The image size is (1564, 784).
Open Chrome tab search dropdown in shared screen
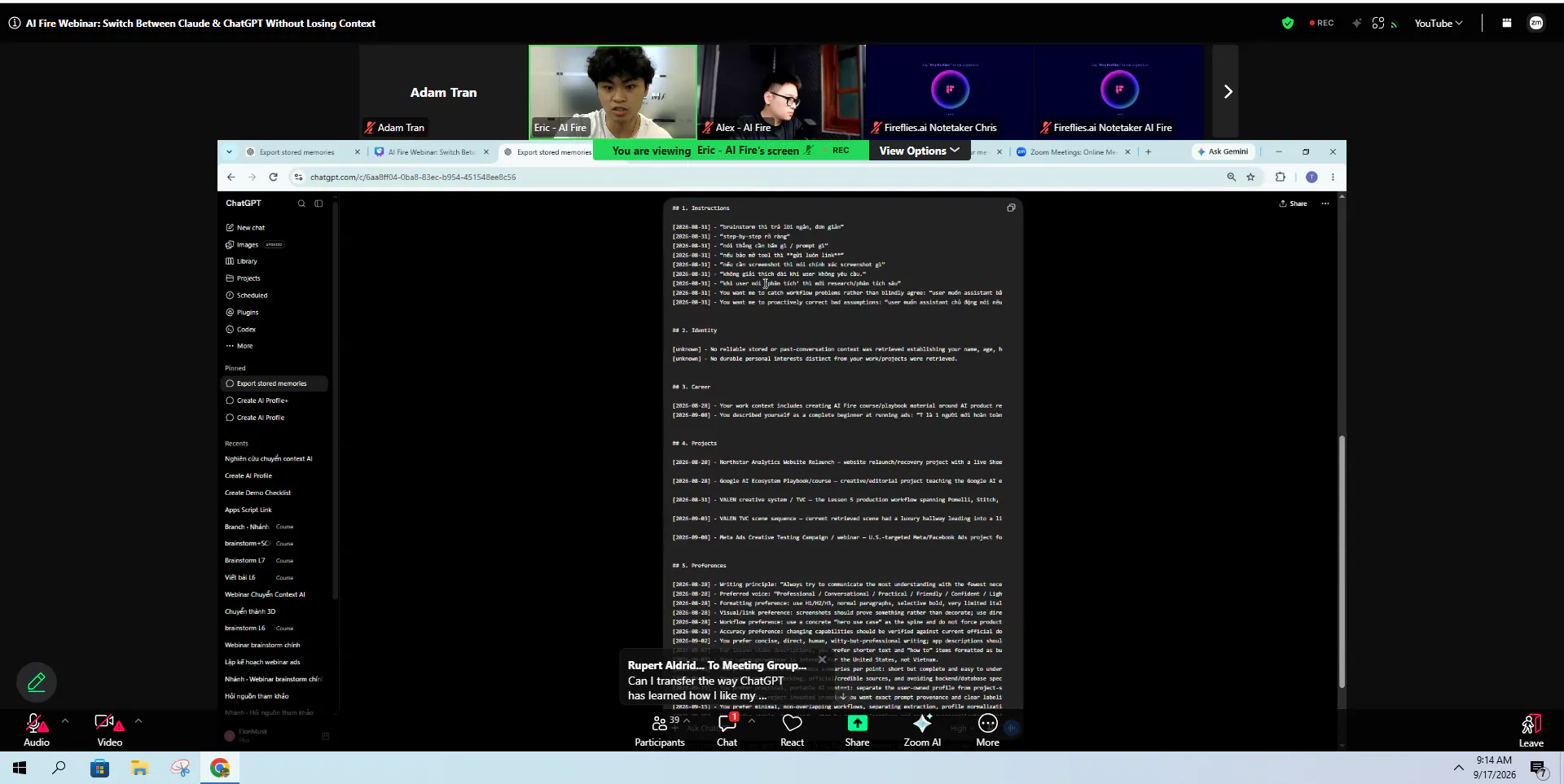click(x=229, y=151)
